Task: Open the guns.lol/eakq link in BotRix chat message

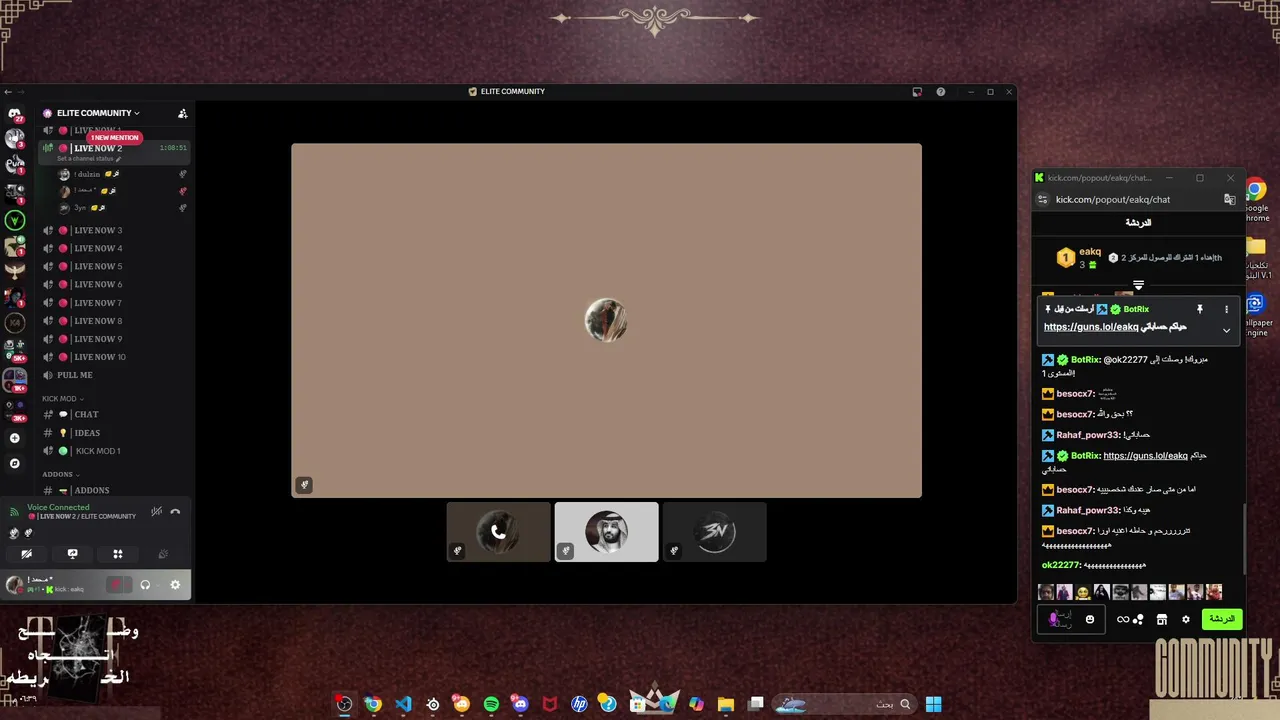Action: point(1145,456)
